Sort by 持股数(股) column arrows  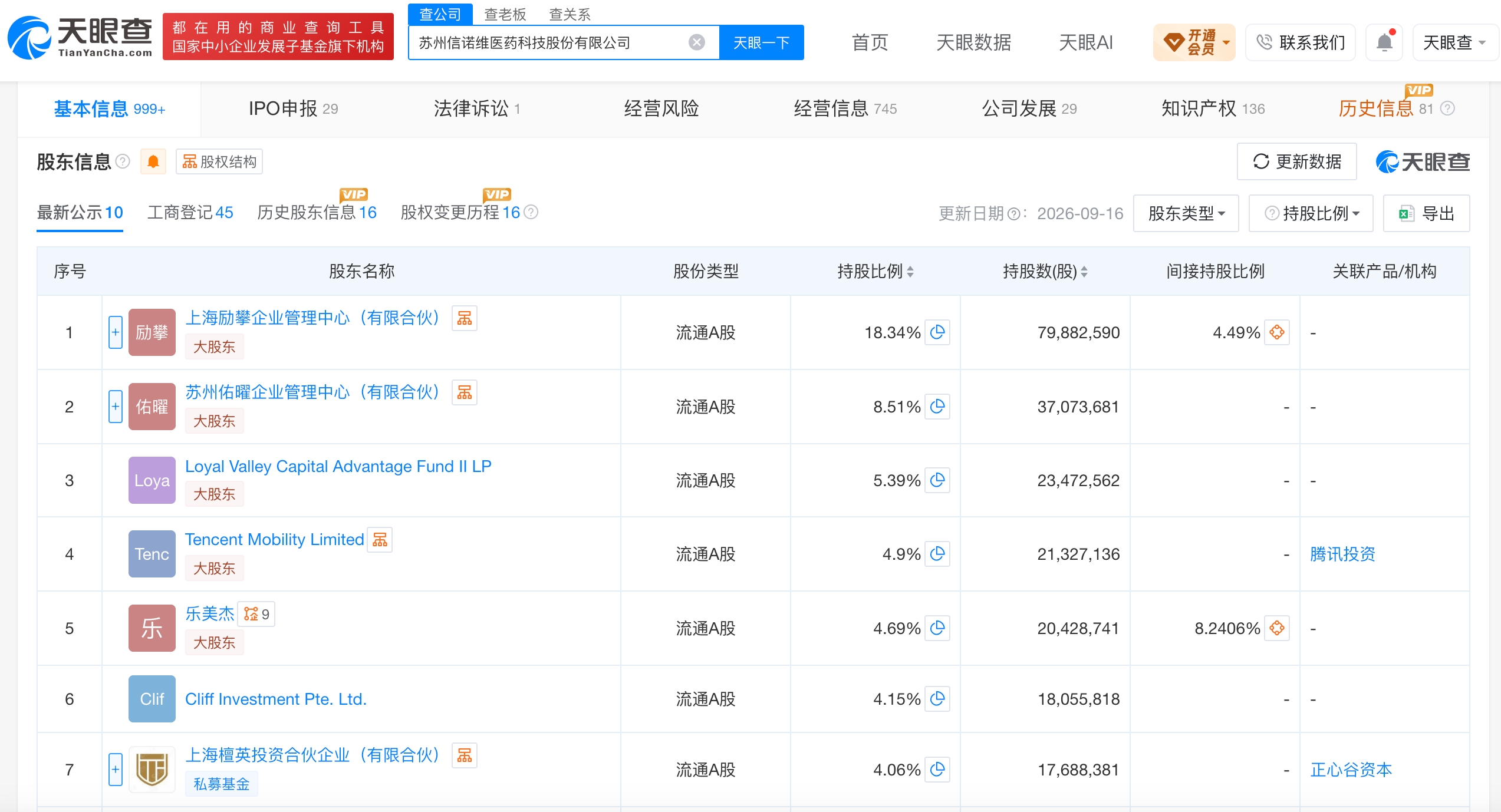[x=1084, y=272]
